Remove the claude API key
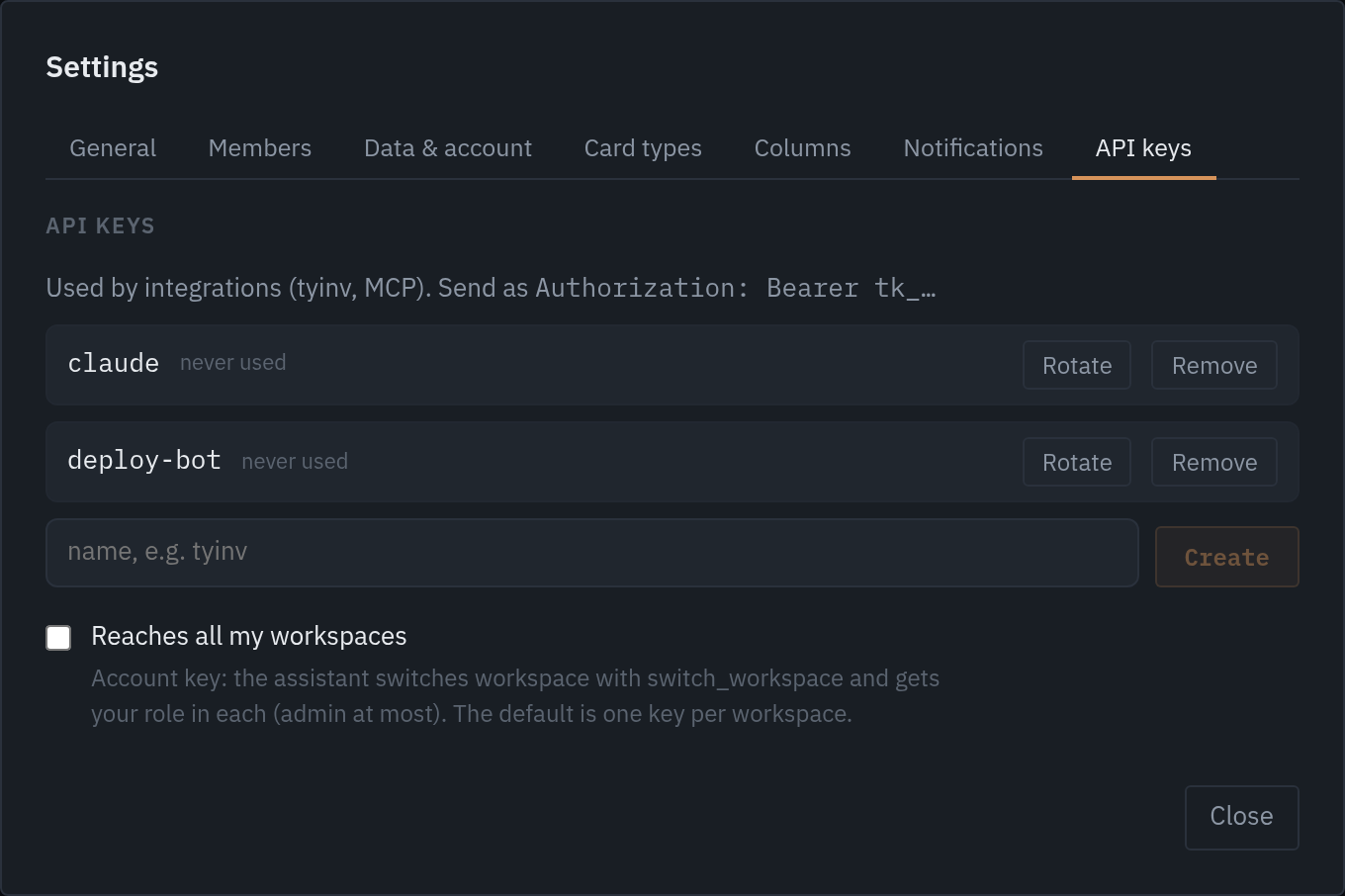1345x896 pixels. coord(1214,366)
